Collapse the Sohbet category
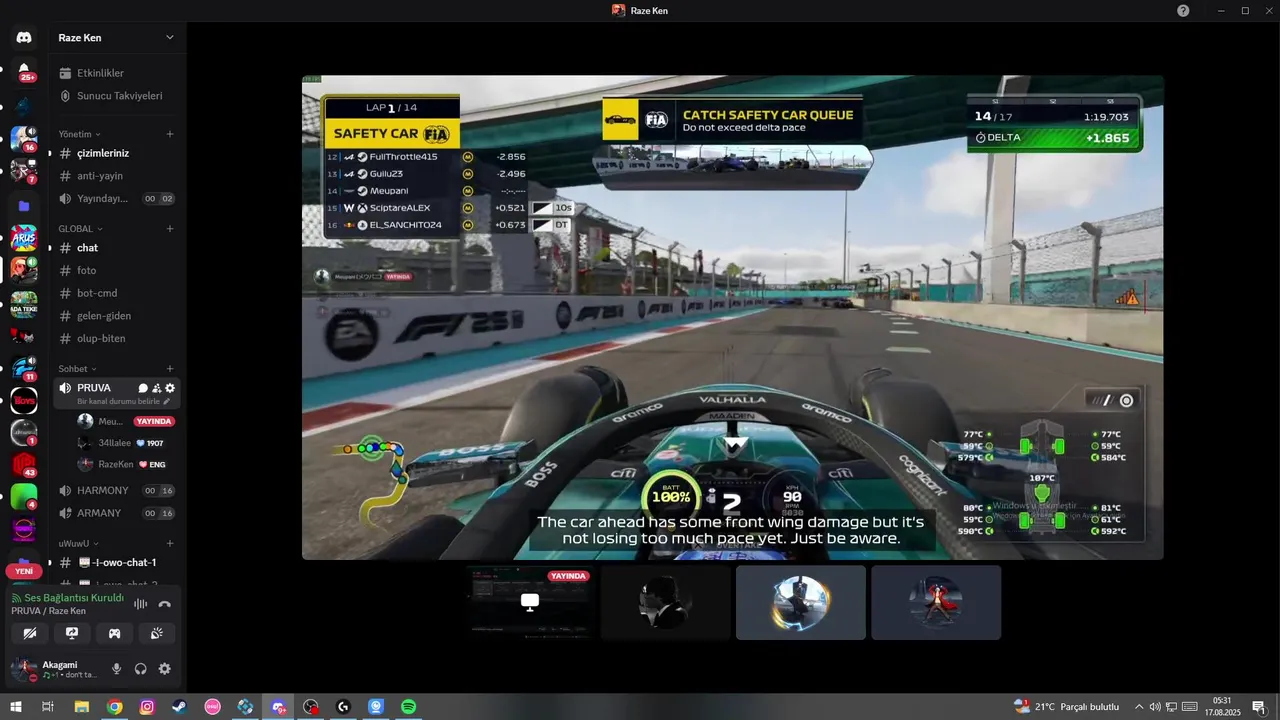Viewport: 1280px width, 720px height. (77, 369)
